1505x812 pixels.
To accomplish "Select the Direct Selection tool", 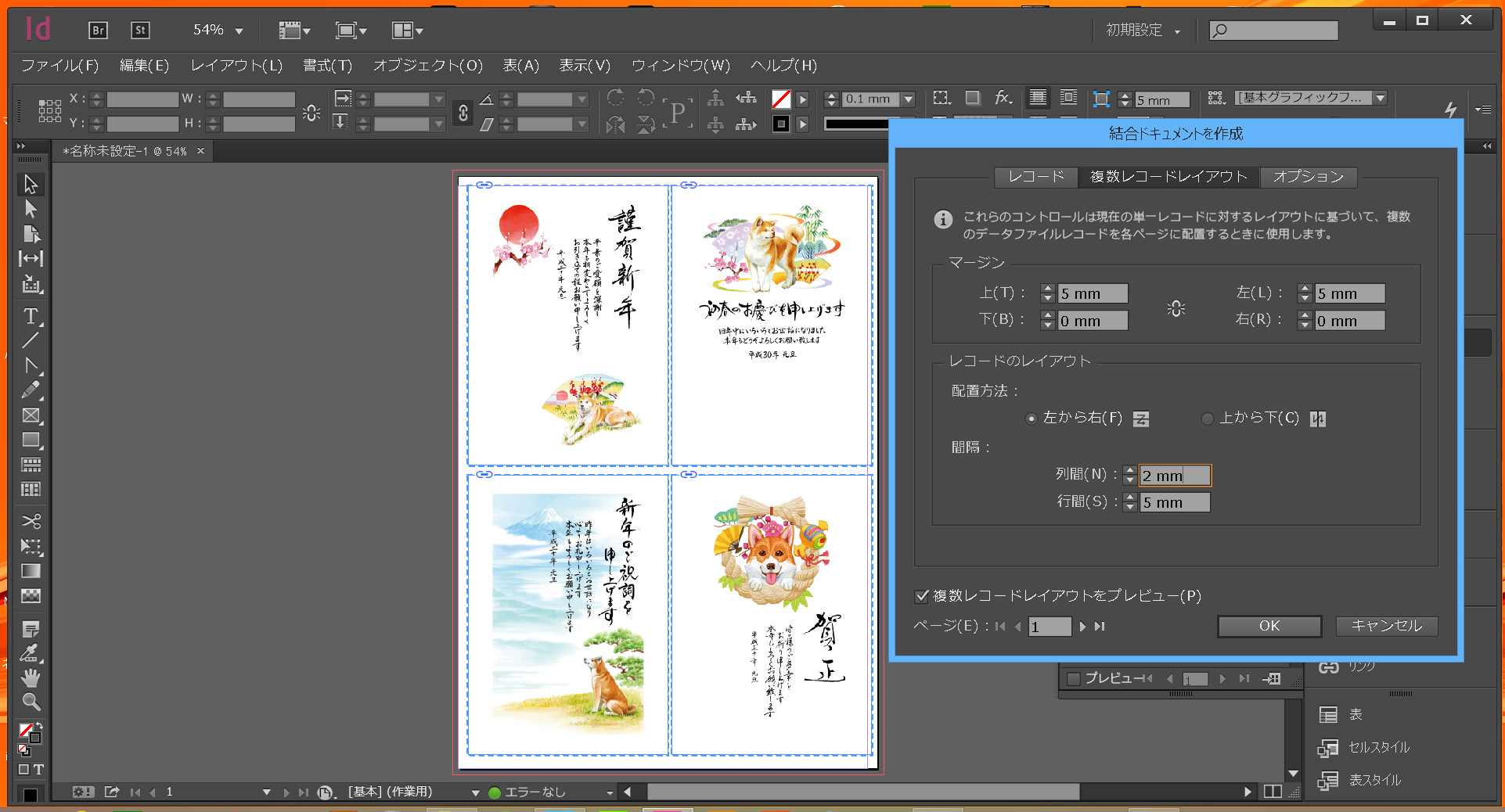I will (31, 209).
